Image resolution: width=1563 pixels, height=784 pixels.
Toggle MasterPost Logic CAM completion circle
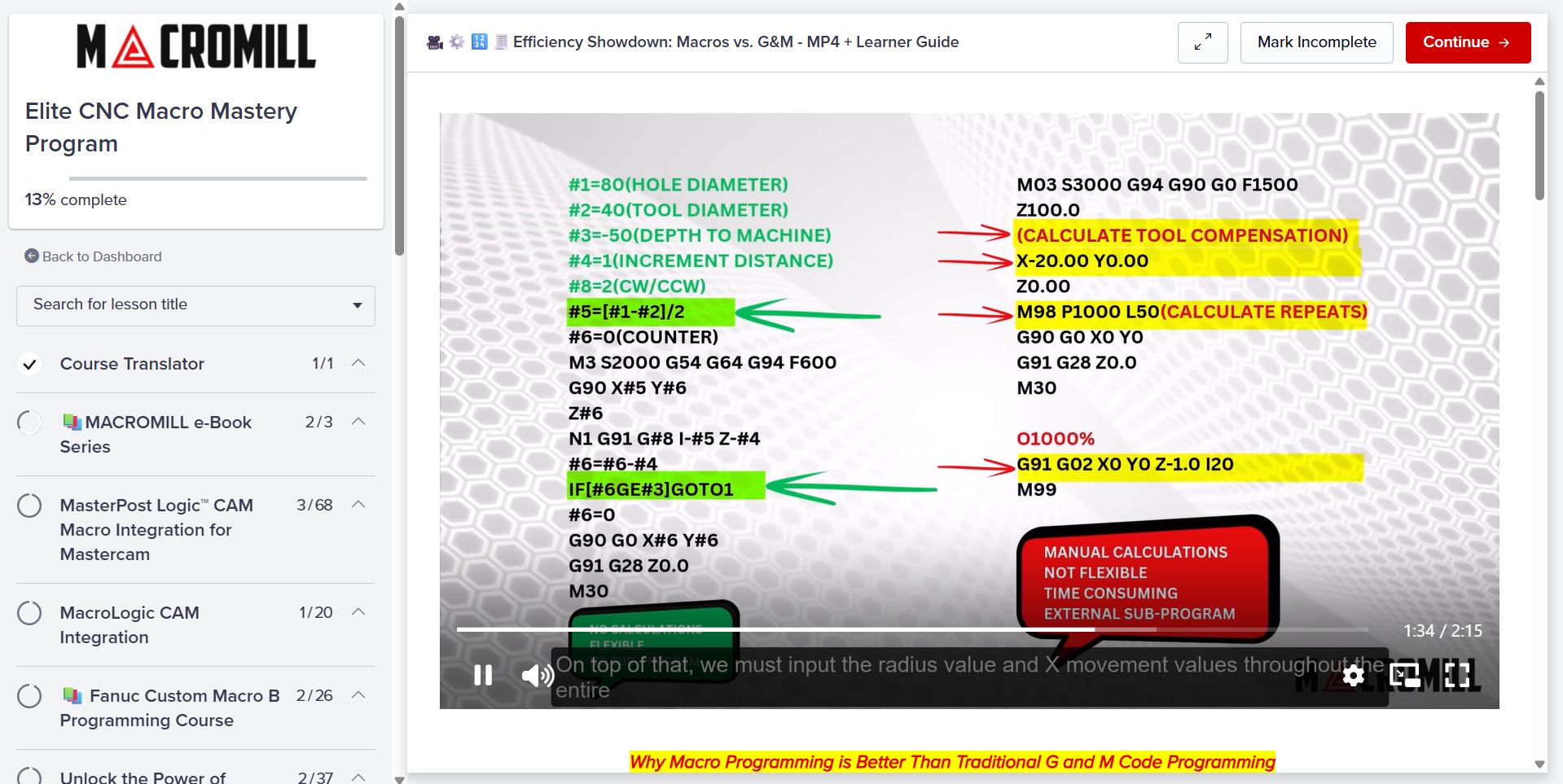click(29, 506)
